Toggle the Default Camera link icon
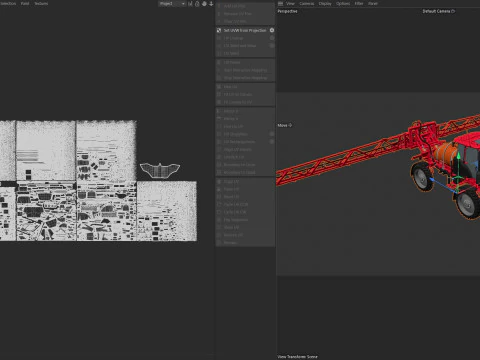 click(x=453, y=11)
